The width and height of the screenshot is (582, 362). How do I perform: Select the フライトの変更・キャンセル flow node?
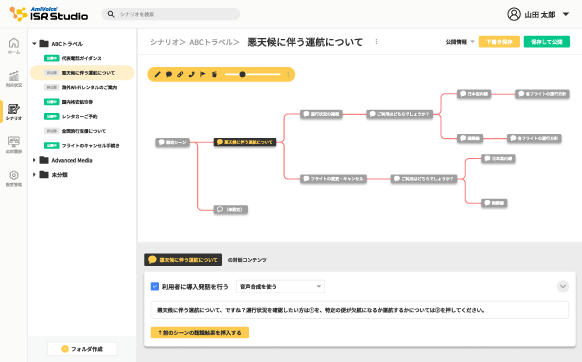[x=333, y=179]
